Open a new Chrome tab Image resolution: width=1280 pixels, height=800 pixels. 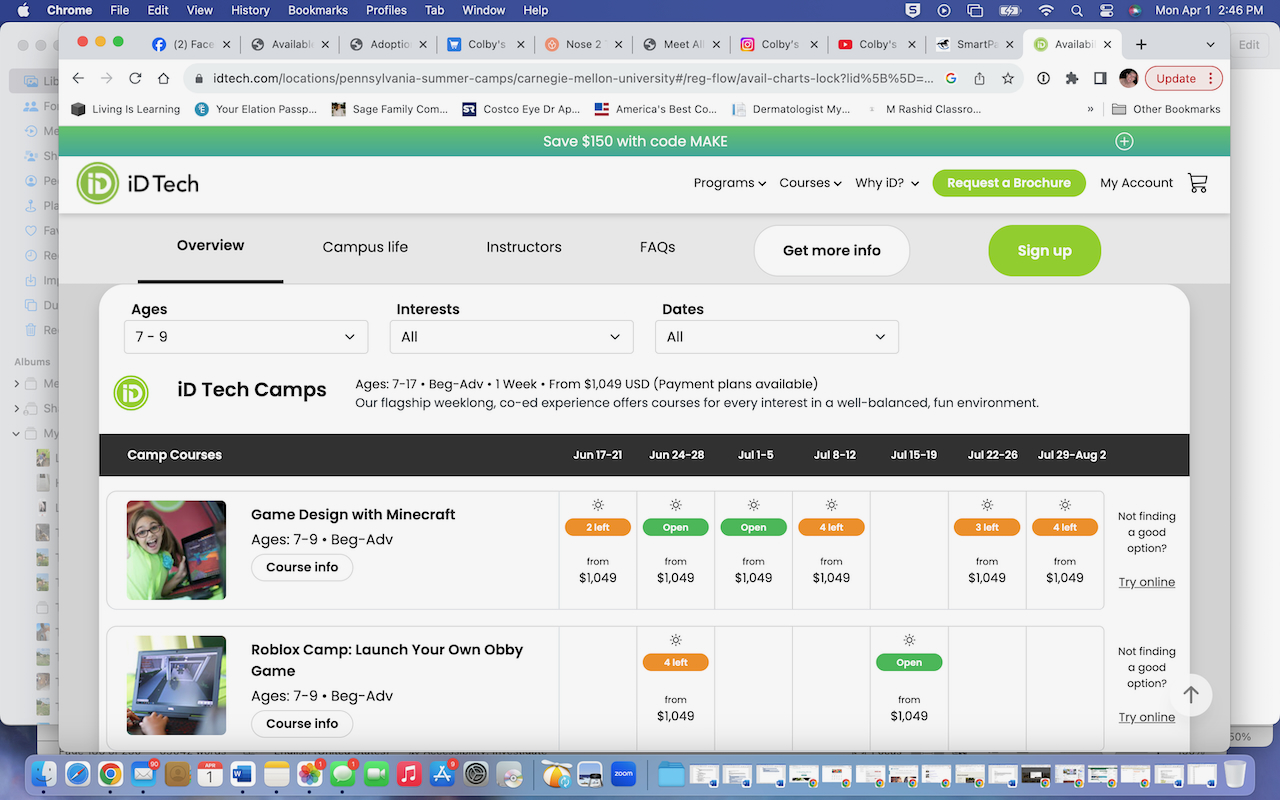(1141, 44)
